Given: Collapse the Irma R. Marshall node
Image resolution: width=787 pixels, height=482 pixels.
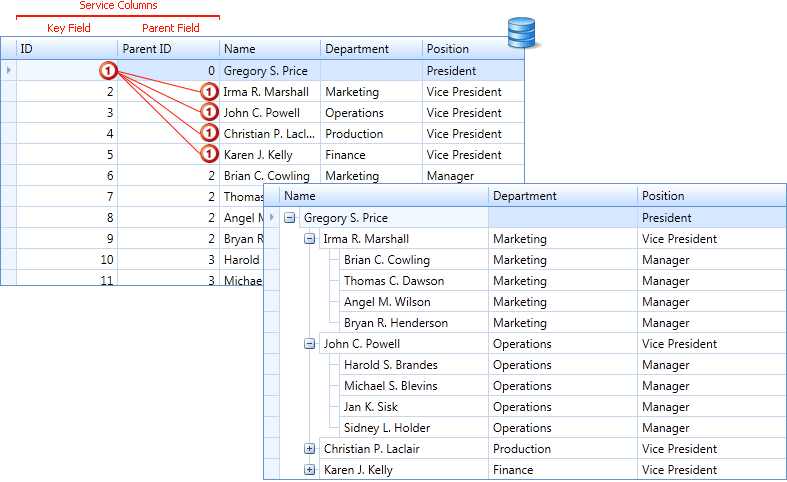Looking at the screenshot, I should pos(310,239).
